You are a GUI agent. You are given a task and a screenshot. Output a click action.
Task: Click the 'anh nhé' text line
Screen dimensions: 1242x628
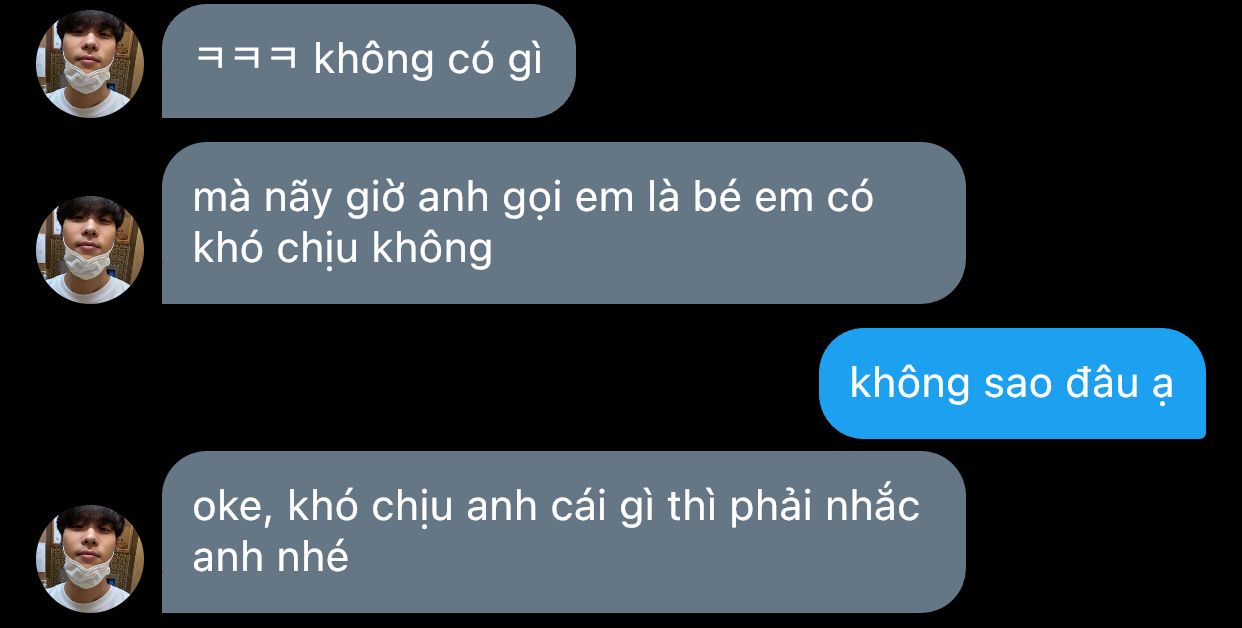270,557
